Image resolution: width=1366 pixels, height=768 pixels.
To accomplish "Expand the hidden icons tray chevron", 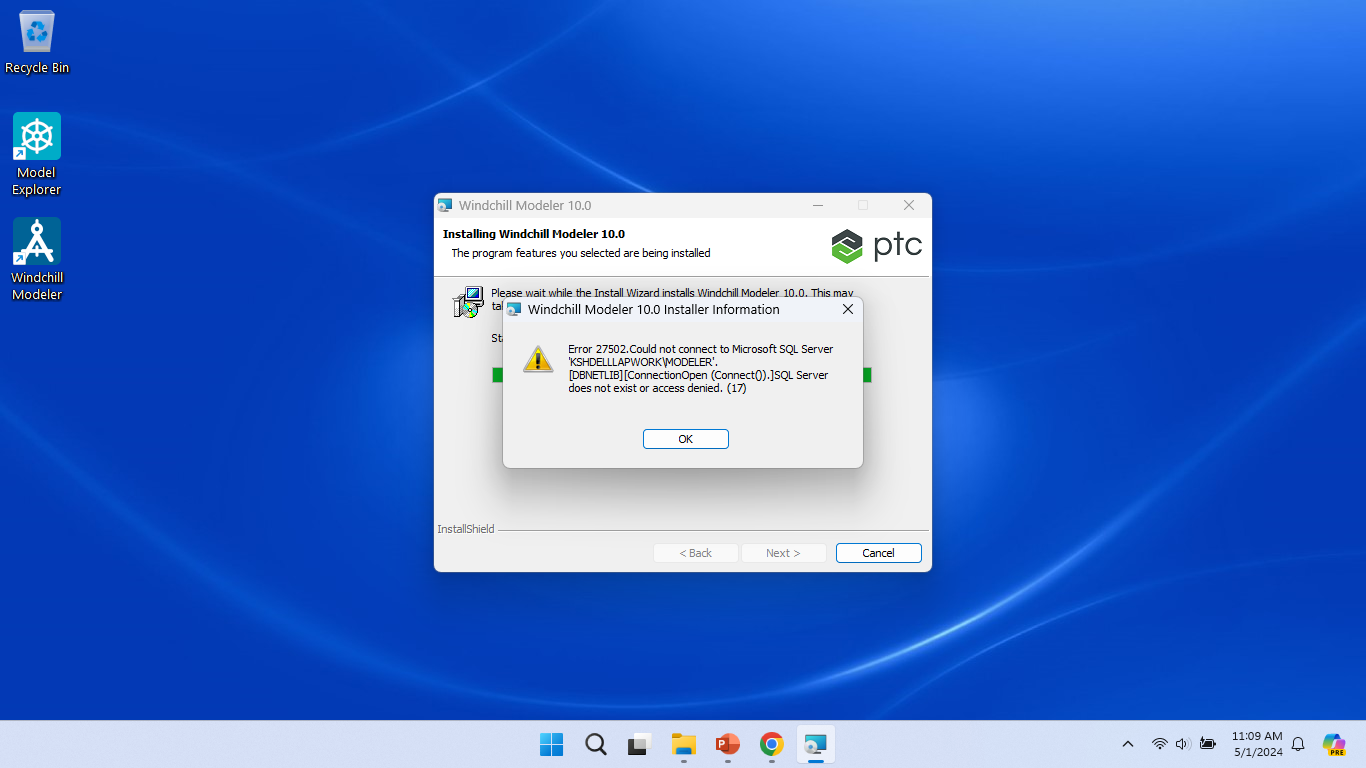I will [x=1127, y=744].
